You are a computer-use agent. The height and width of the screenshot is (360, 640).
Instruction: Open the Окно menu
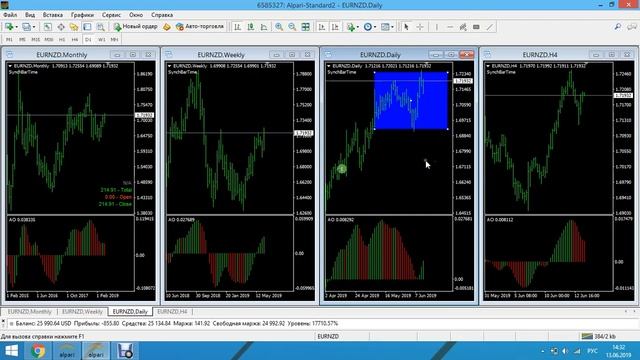[136, 15]
